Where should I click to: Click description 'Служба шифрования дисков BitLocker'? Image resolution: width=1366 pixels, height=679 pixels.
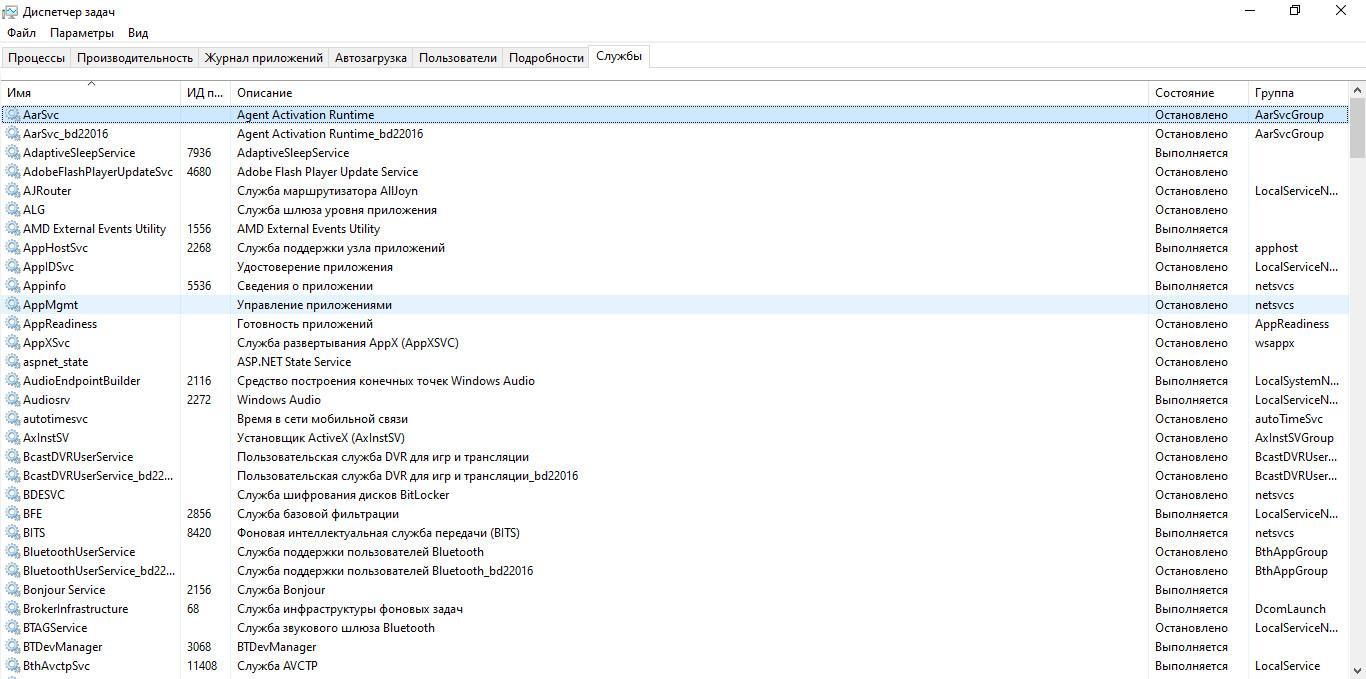343,495
